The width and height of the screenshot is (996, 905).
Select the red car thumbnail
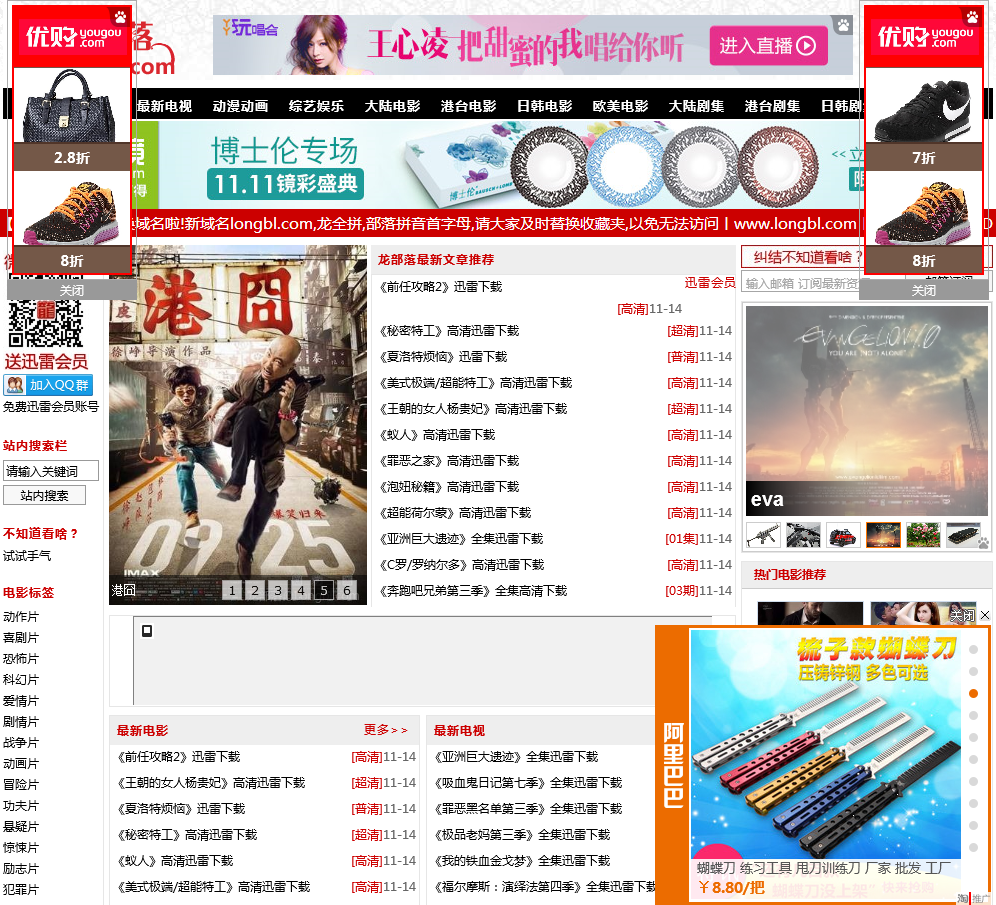844,535
